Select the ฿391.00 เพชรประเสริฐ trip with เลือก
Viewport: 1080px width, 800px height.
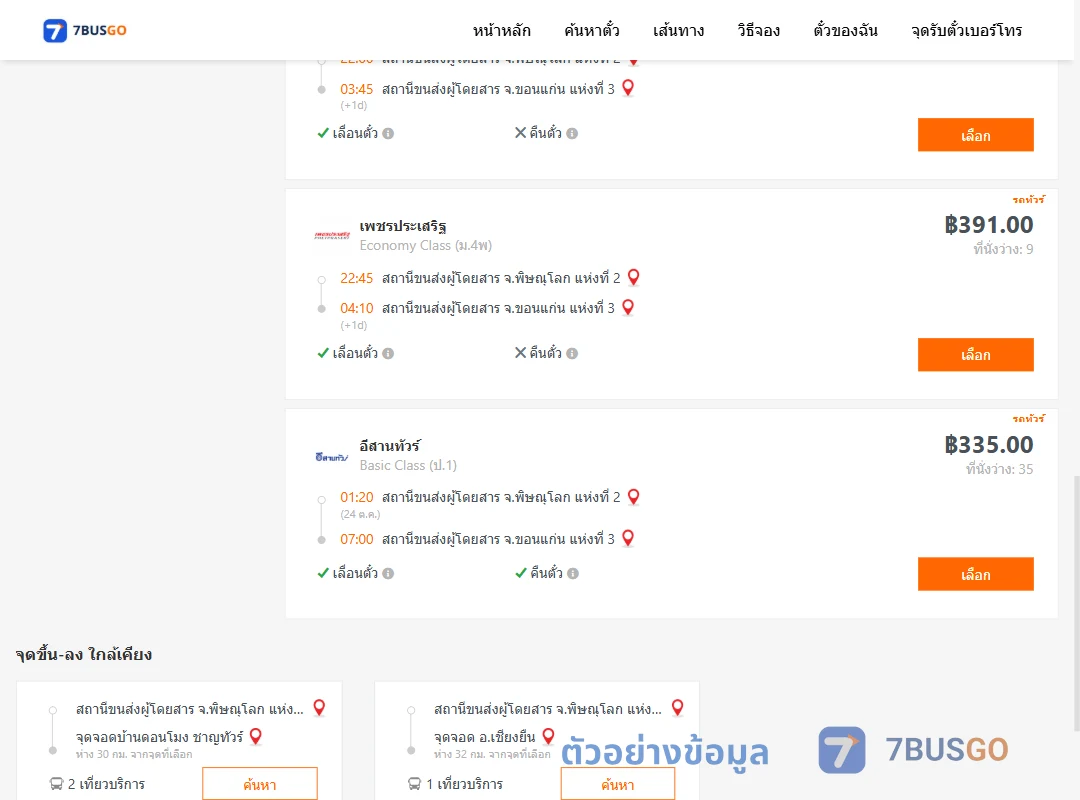pos(975,355)
